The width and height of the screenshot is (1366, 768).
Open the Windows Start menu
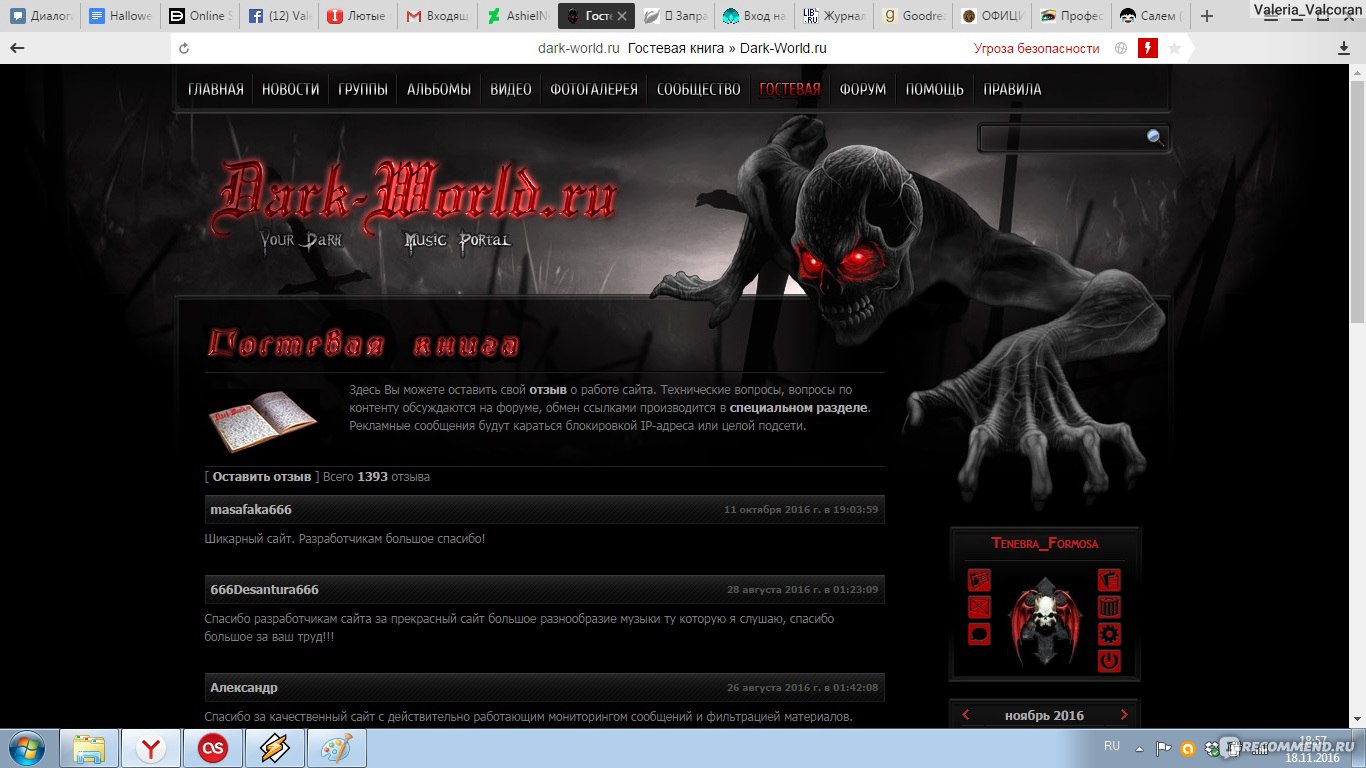(25, 748)
